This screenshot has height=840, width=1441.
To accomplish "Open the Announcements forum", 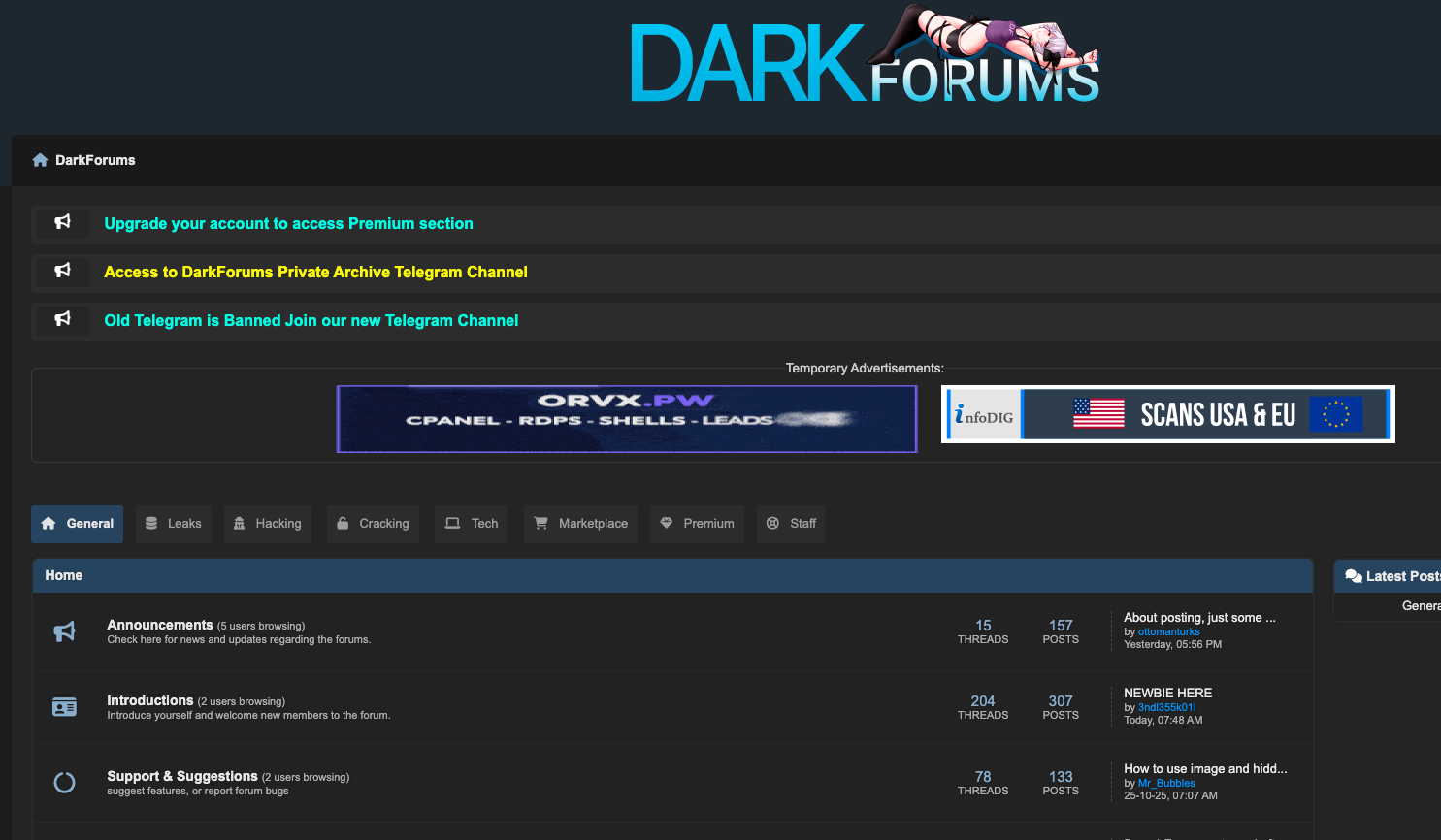I will click(x=160, y=625).
